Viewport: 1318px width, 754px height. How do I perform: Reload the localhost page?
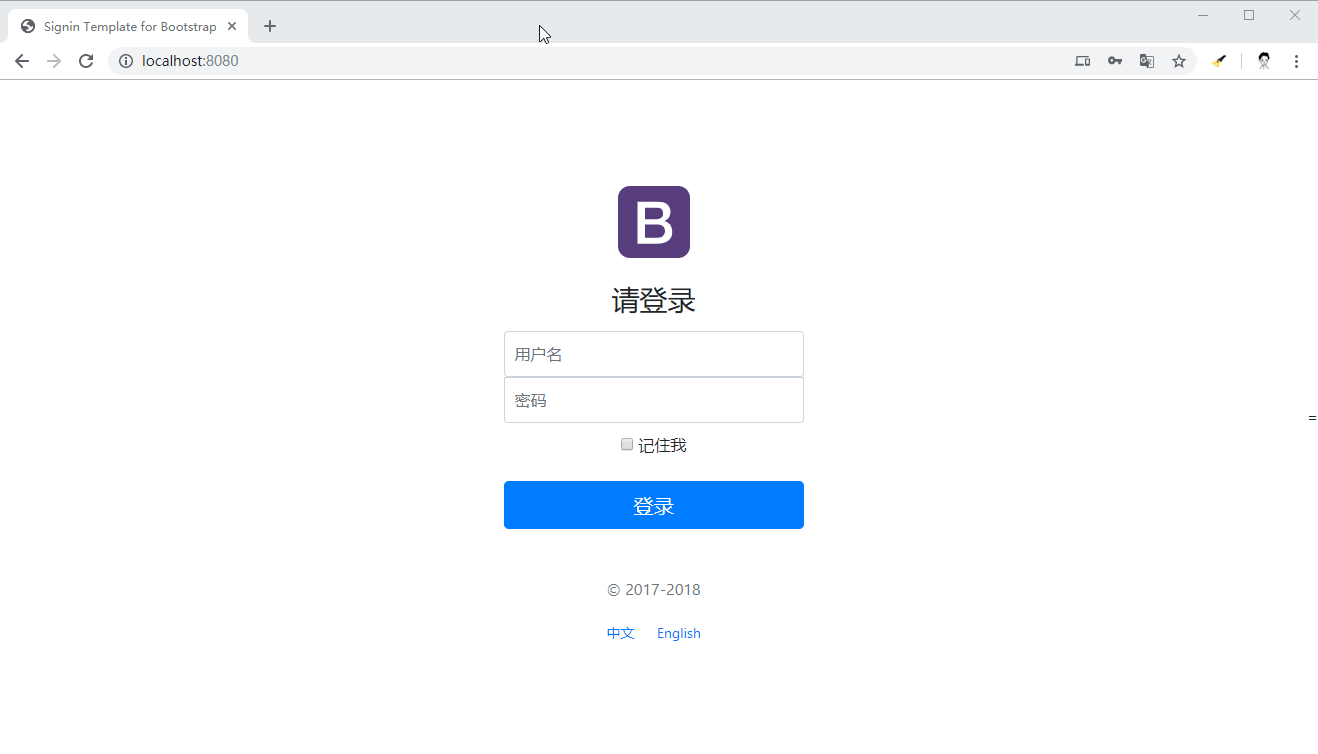pos(86,61)
